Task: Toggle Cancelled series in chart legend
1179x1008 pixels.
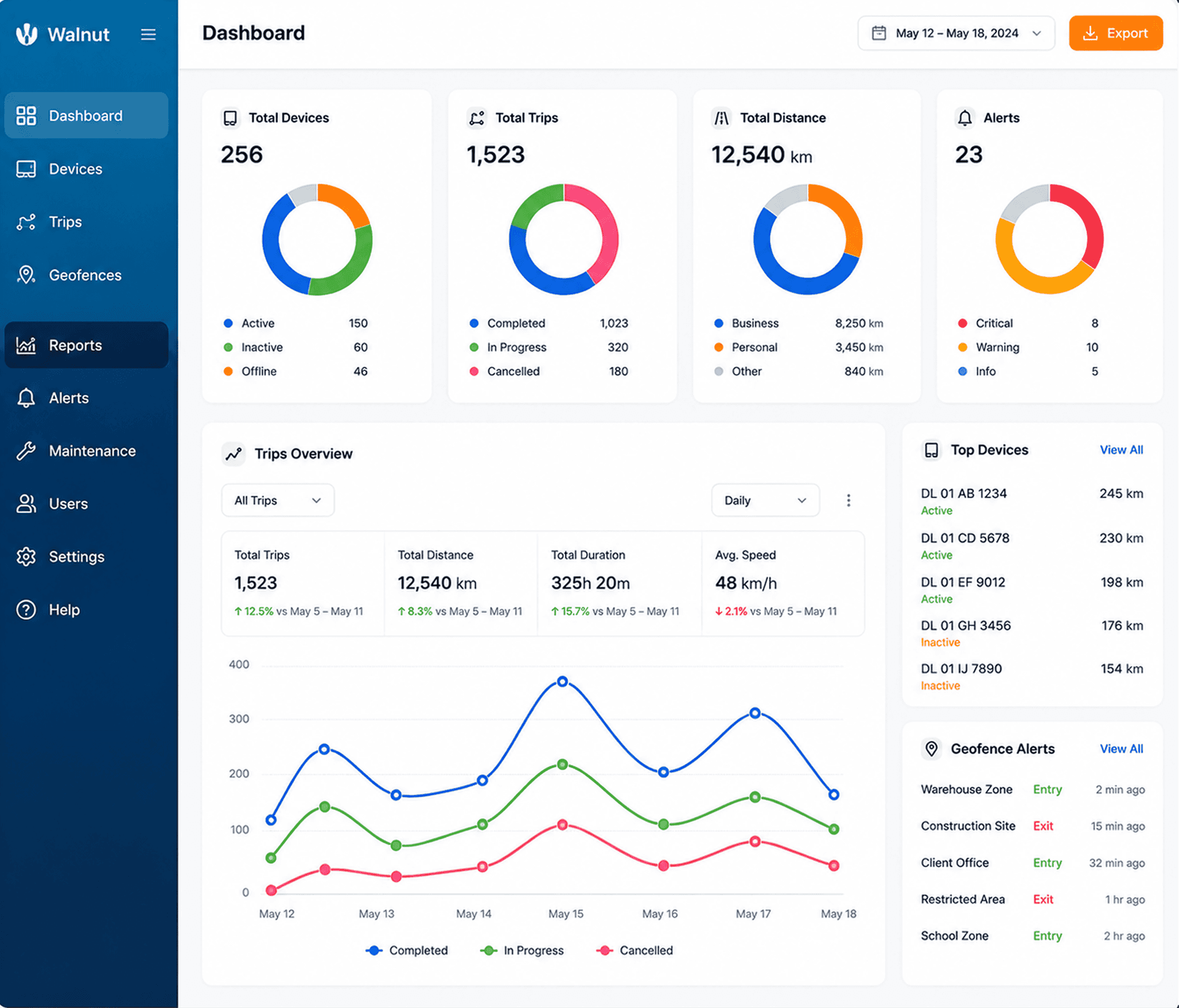Action: click(x=634, y=950)
